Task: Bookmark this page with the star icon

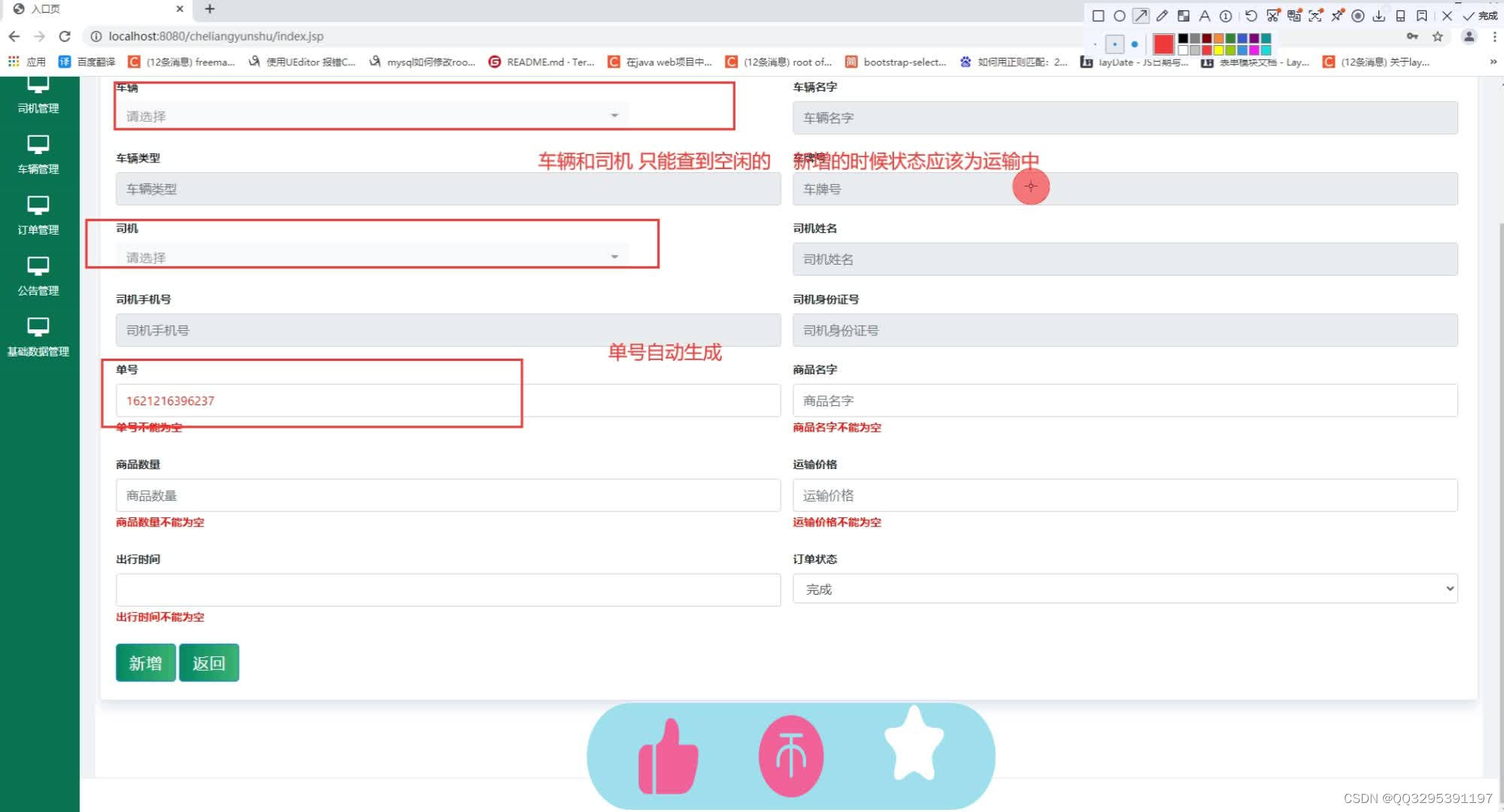Action: [x=1438, y=36]
